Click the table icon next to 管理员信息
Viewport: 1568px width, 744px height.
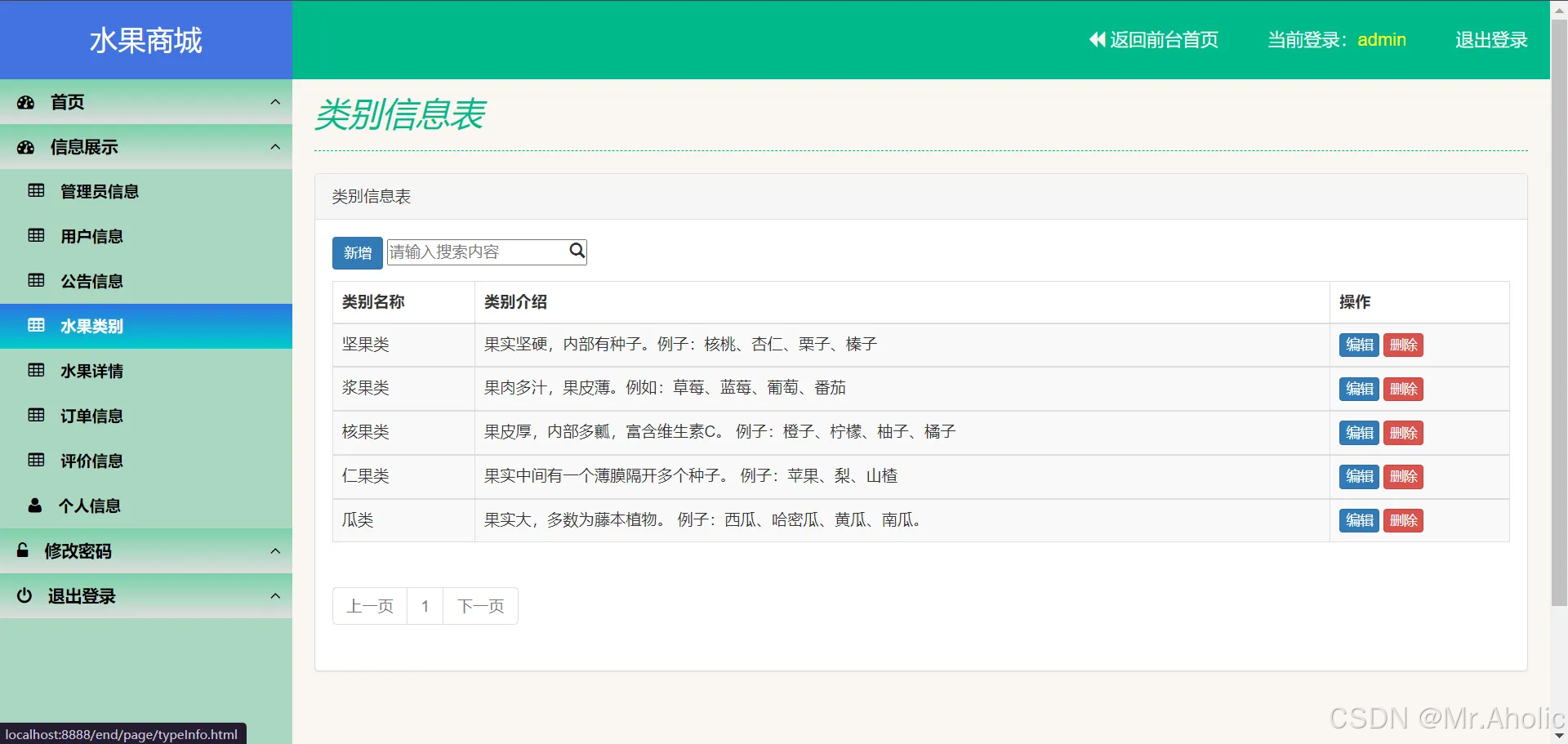(37, 191)
